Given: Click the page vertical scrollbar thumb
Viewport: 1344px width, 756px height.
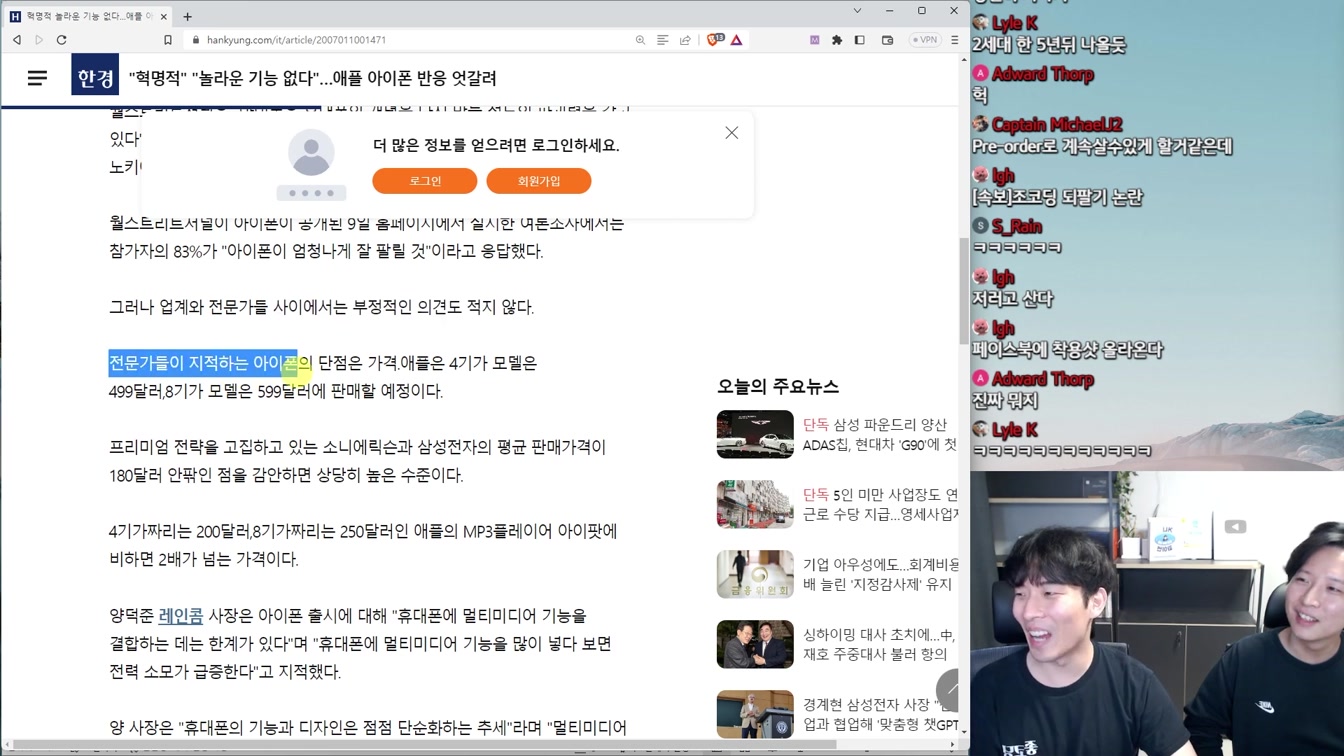Looking at the screenshot, I should pos(964,290).
